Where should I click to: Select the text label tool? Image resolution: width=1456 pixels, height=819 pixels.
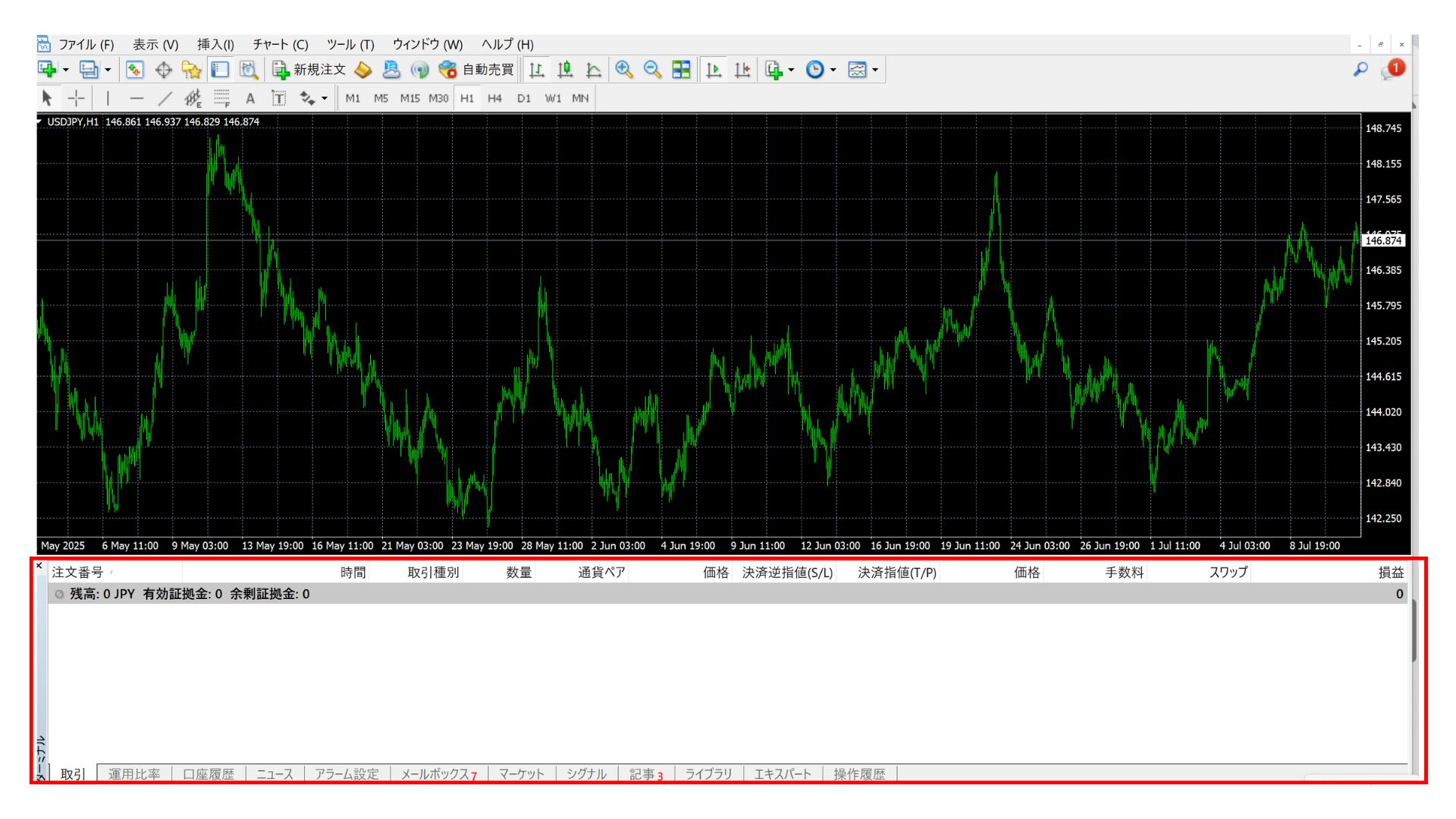pyautogui.click(x=278, y=98)
